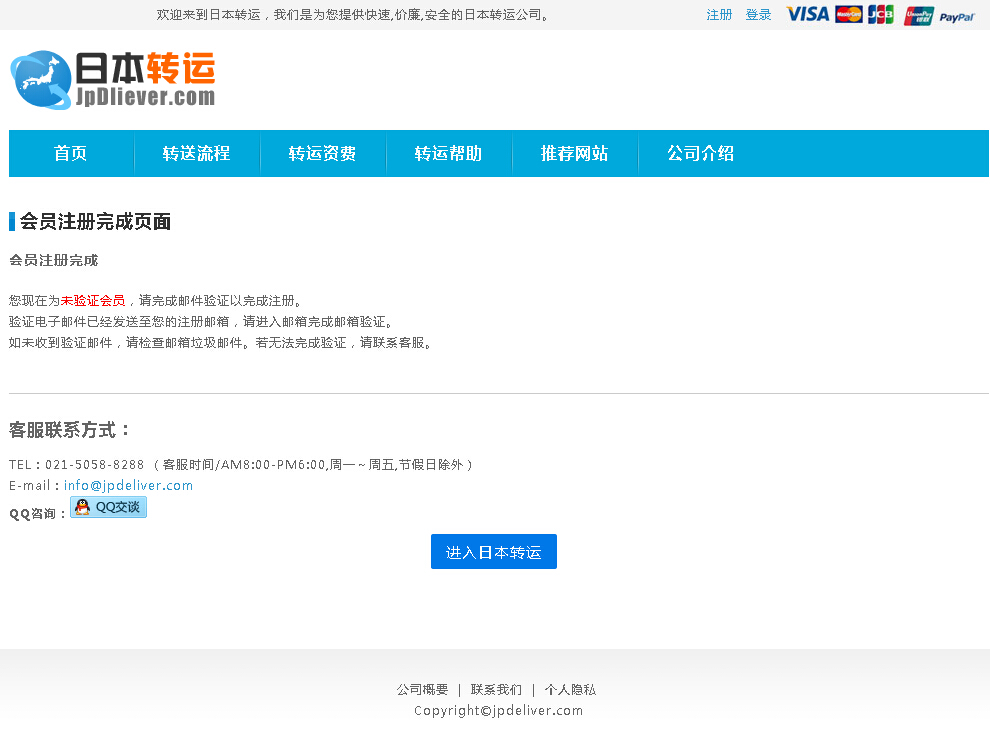Screen dimensions: 990x729
Task: Click the UnionPay payment icon
Action: click(917, 15)
